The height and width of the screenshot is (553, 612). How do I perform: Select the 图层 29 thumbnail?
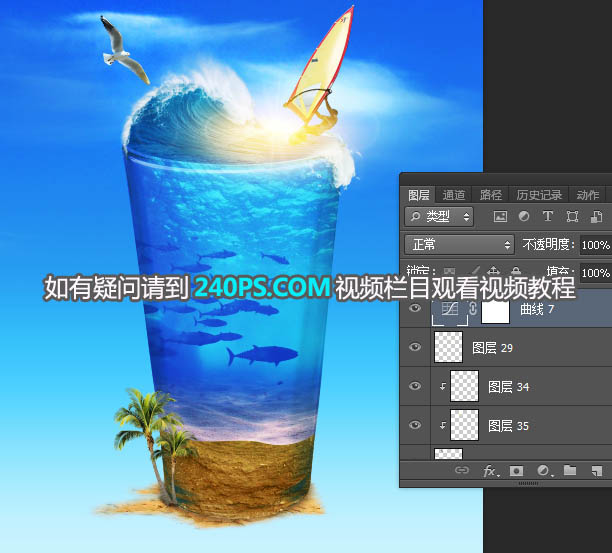tap(448, 347)
